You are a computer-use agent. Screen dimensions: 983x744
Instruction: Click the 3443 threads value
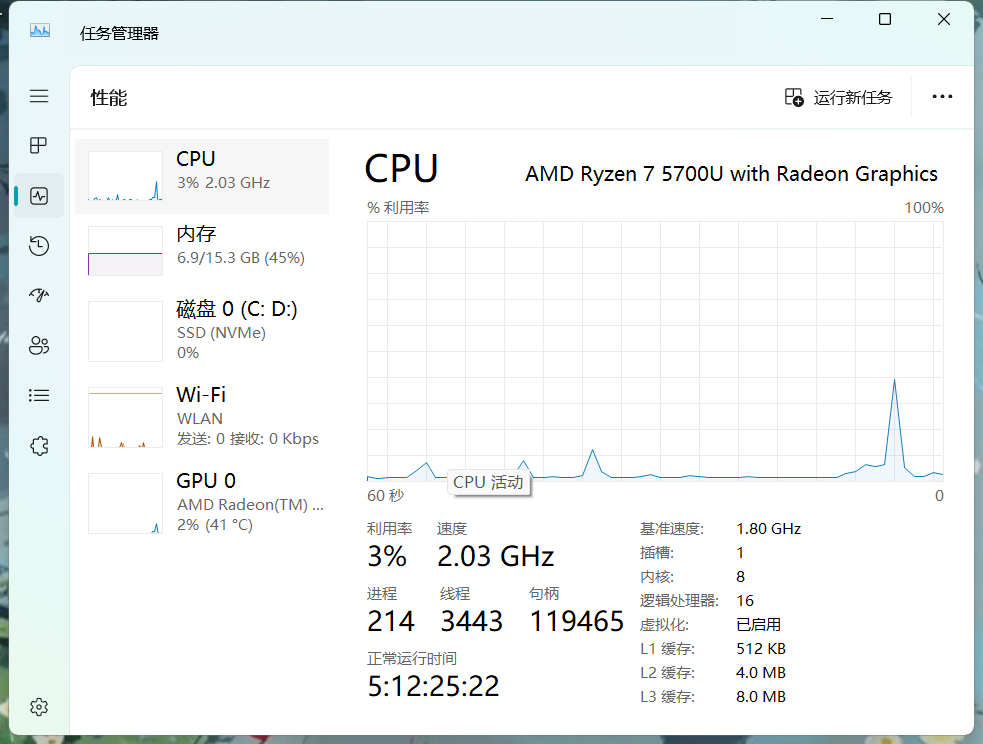471,621
